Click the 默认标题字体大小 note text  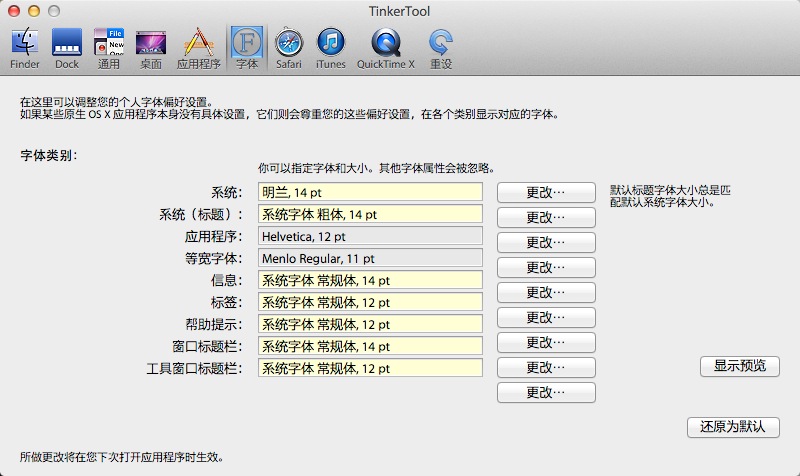[x=670, y=196]
